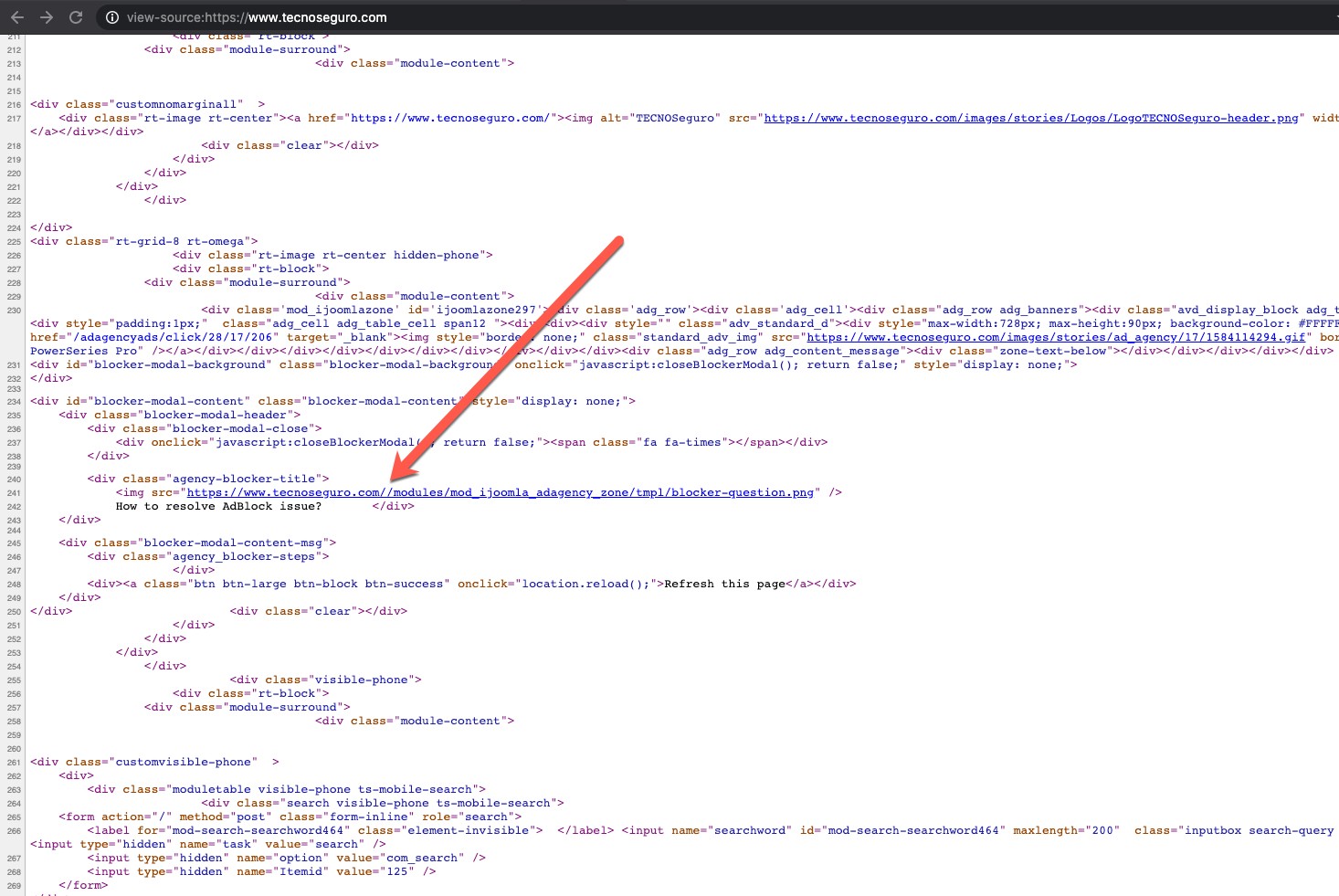Click line number 230 in the gutter
The height and width of the screenshot is (896, 1339).
(14, 311)
